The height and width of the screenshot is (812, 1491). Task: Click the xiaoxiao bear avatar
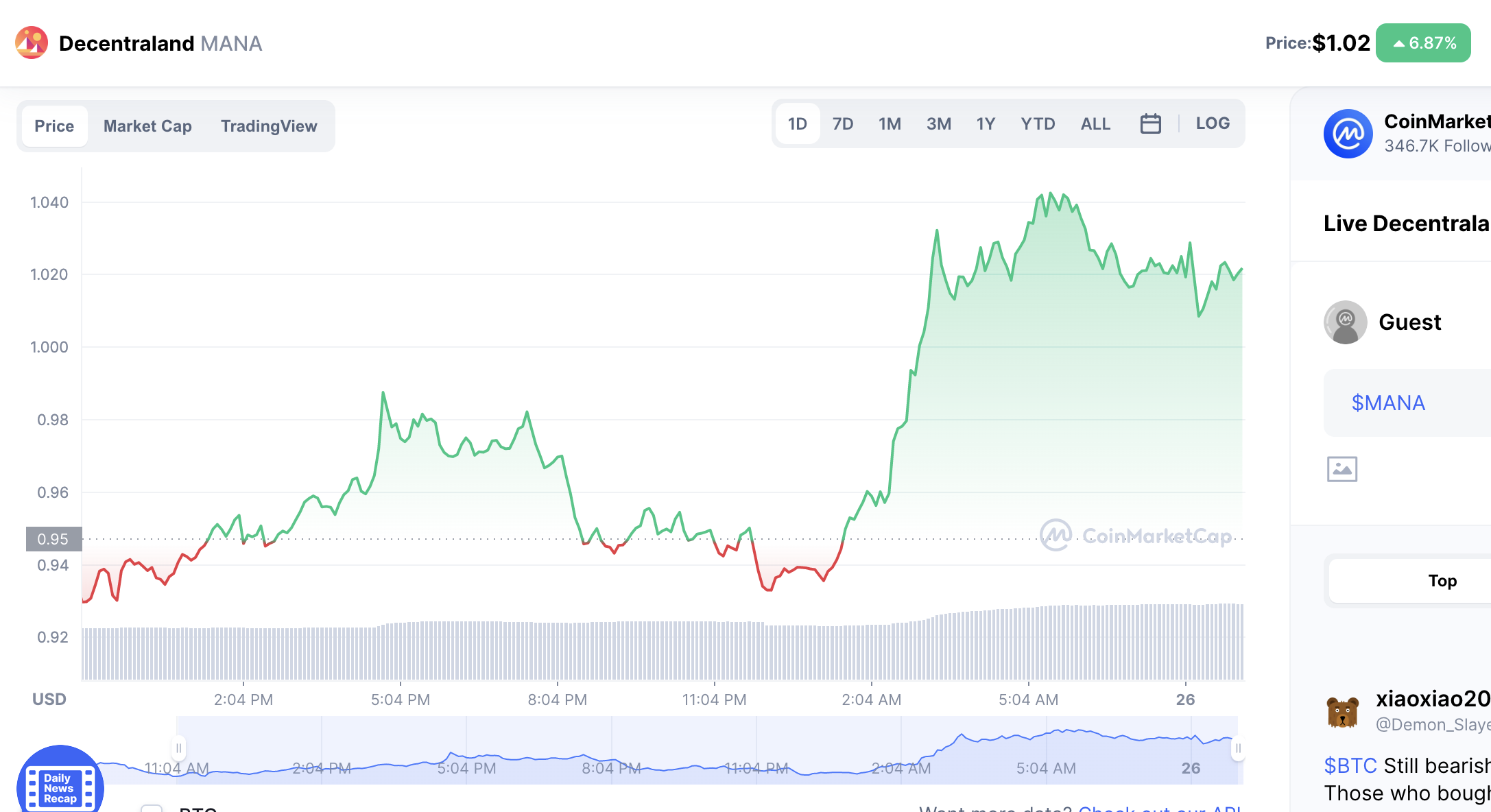point(1342,712)
